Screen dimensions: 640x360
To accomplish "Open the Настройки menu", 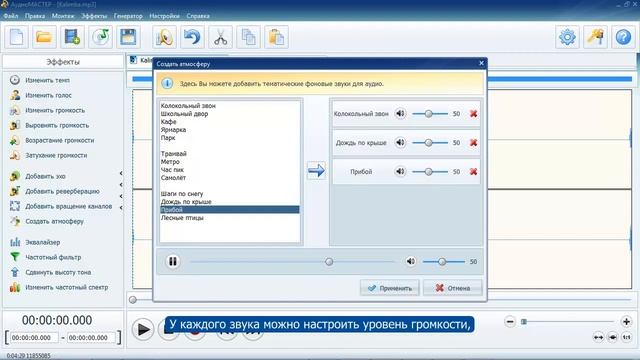I will coord(164,16).
